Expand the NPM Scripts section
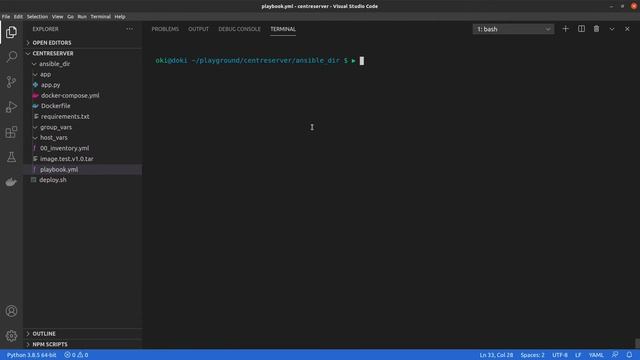 coord(83,344)
